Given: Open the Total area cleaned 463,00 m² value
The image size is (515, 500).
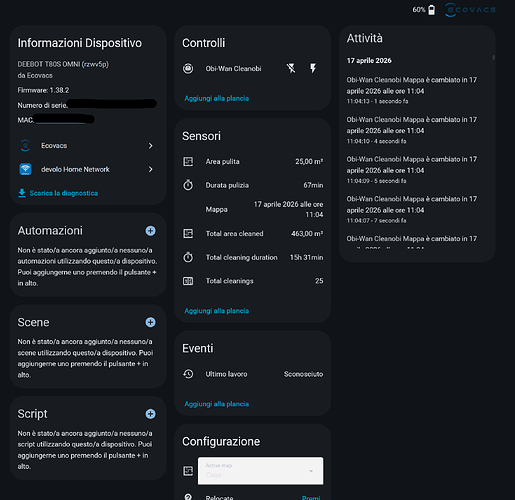Looking at the screenshot, I should point(307,233).
